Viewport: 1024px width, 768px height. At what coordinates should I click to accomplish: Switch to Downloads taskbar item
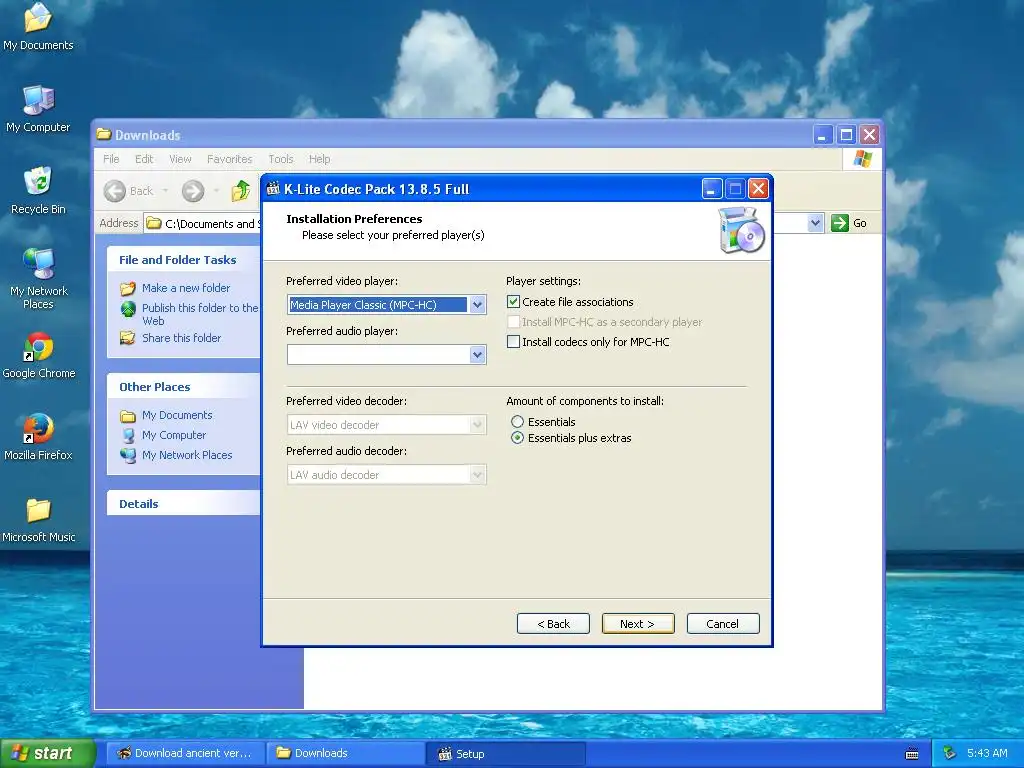pyautogui.click(x=346, y=753)
